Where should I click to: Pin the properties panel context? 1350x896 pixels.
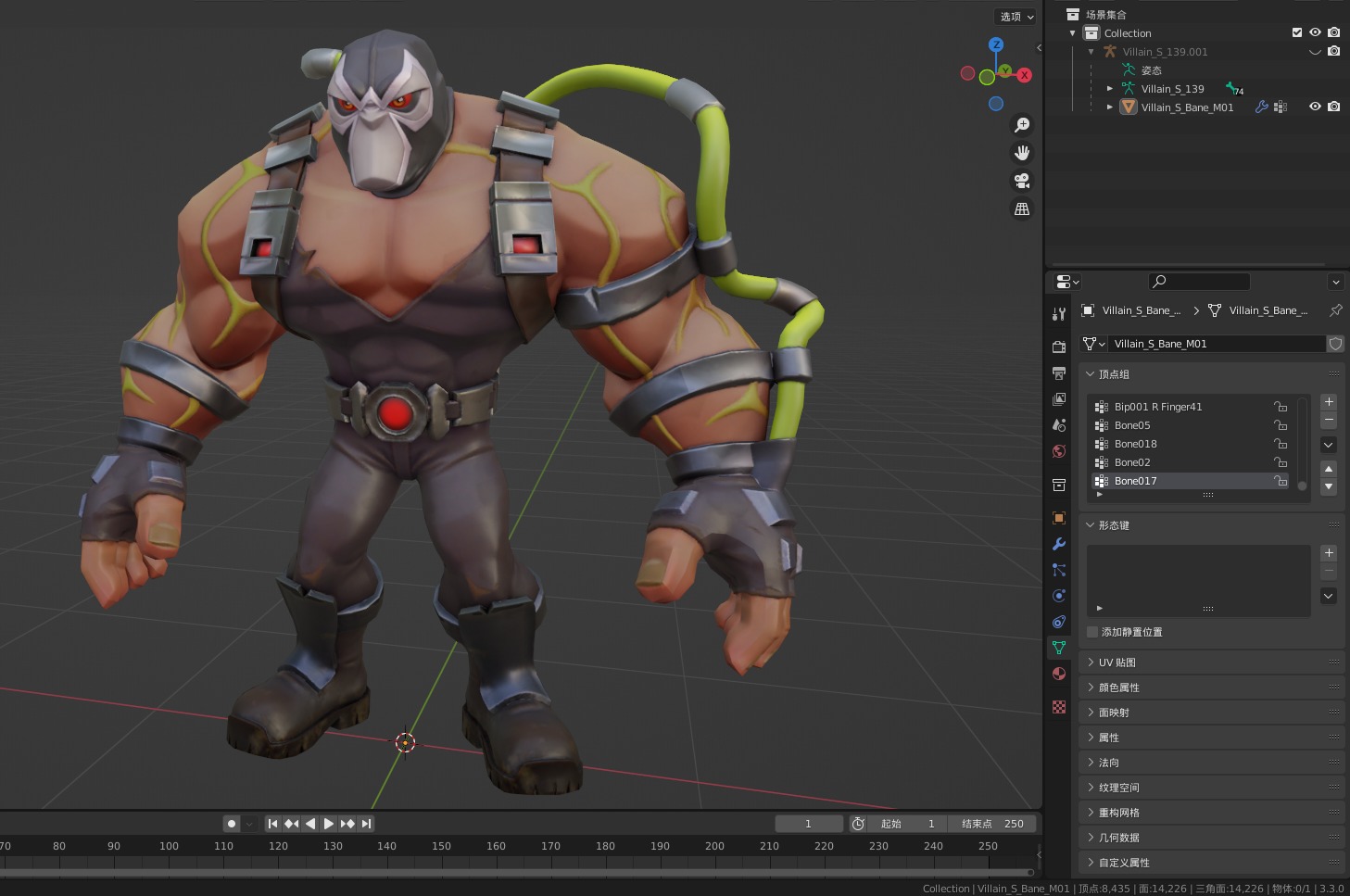click(x=1335, y=310)
